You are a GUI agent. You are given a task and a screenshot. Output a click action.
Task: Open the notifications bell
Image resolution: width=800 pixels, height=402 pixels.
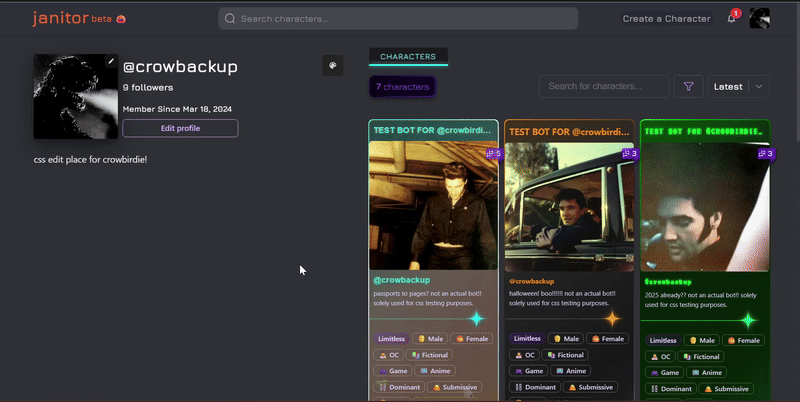tap(731, 18)
